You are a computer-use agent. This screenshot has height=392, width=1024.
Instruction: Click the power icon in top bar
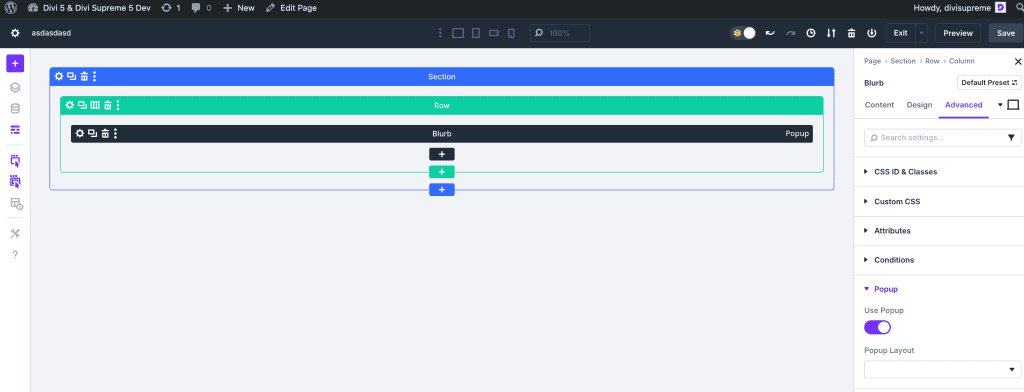[x=872, y=33]
